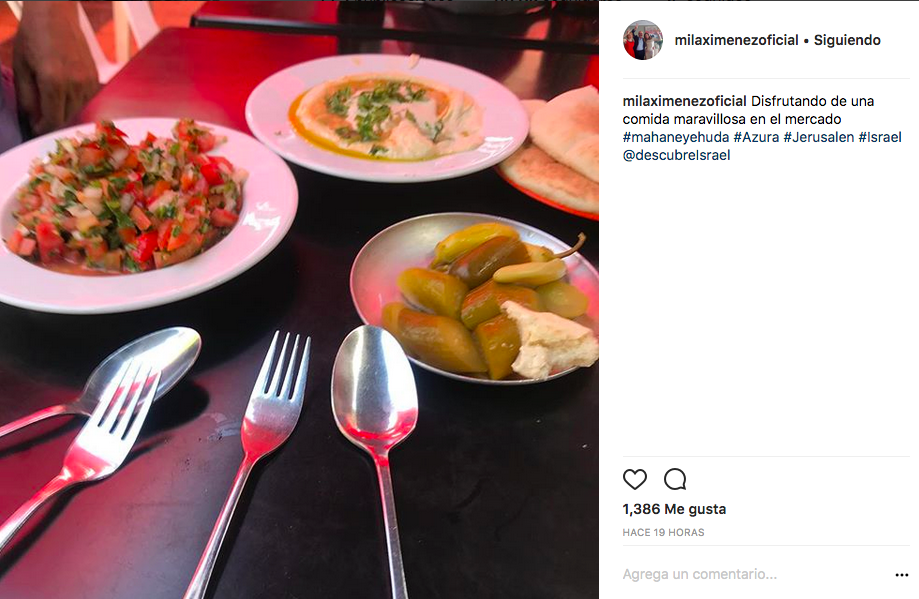Click the pickles bowl in the photo
Screen dimensions: 919x599
click(474, 298)
